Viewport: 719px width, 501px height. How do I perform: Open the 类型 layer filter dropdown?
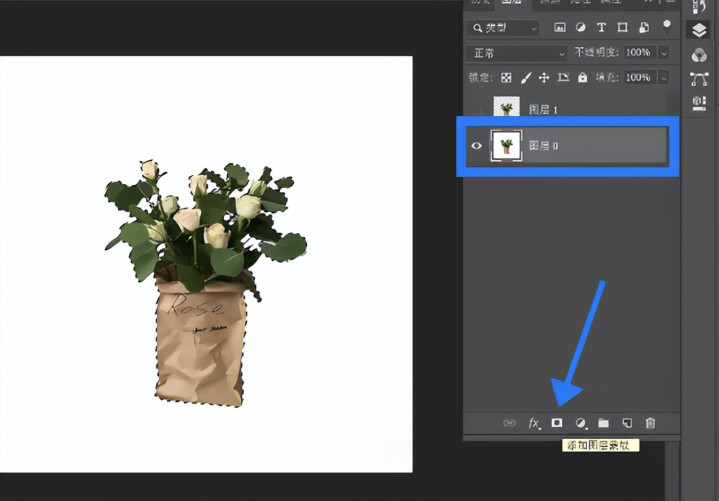tap(505, 27)
